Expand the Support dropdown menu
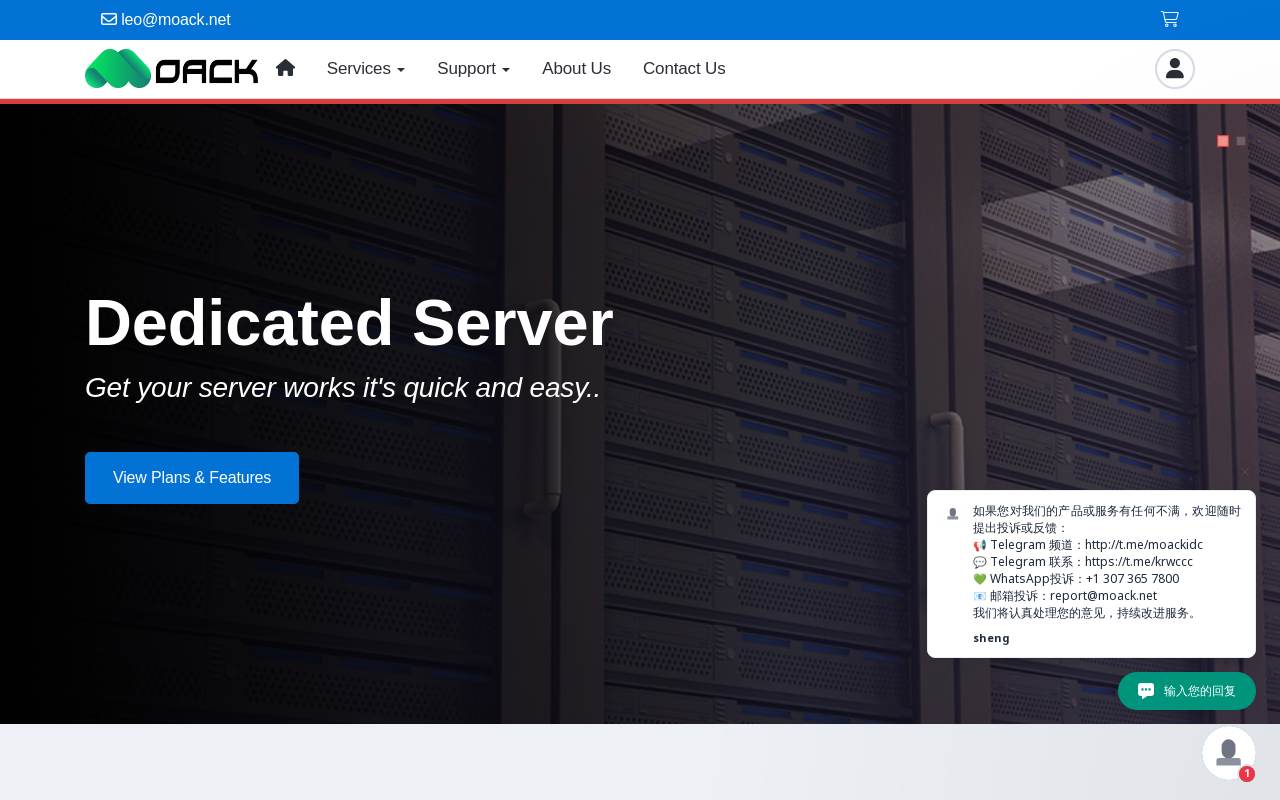The width and height of the screenshot is (1280, 800). coord(473,69)
